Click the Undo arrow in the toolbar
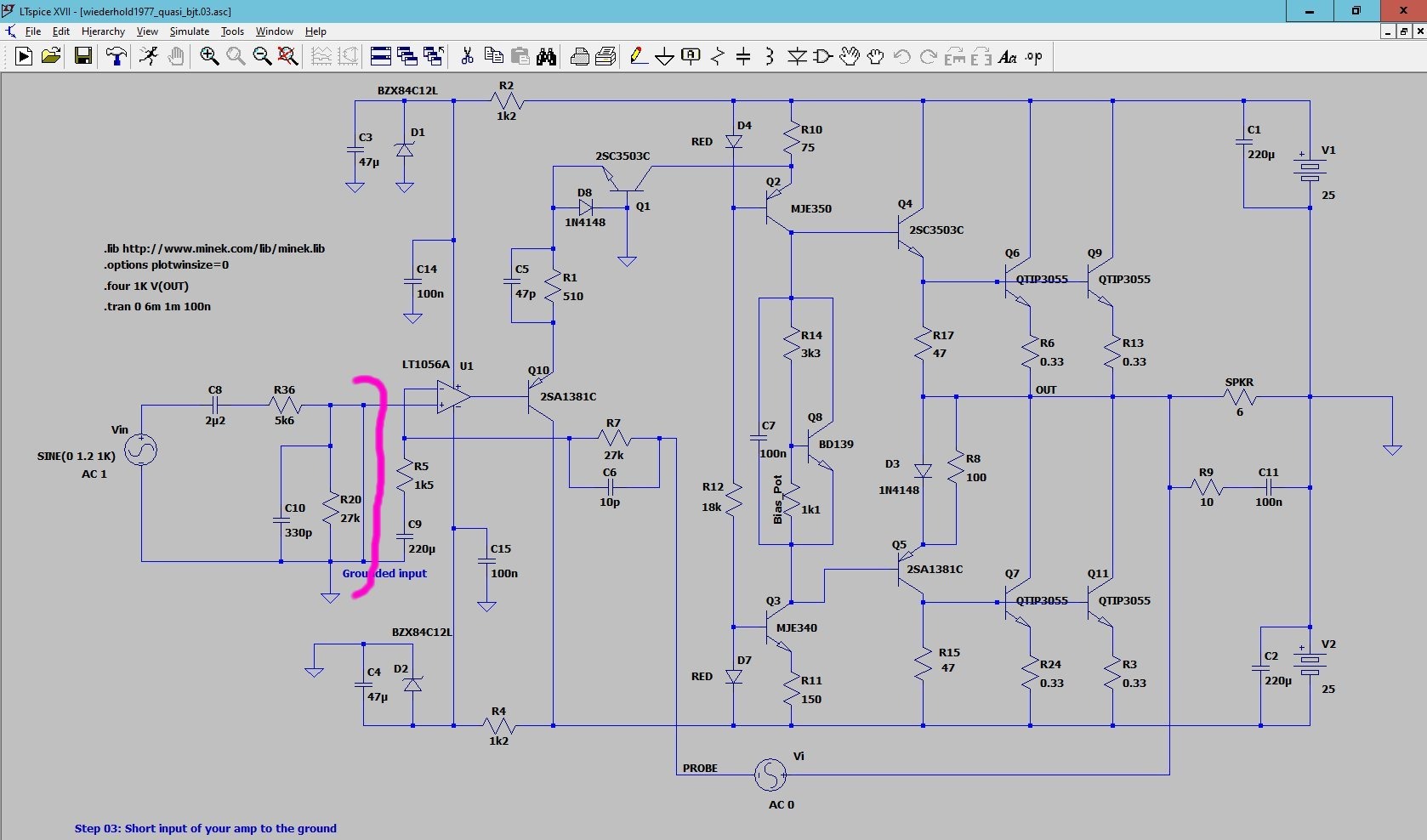Viewport: 1427px width, 840px height. pos(902,56)
